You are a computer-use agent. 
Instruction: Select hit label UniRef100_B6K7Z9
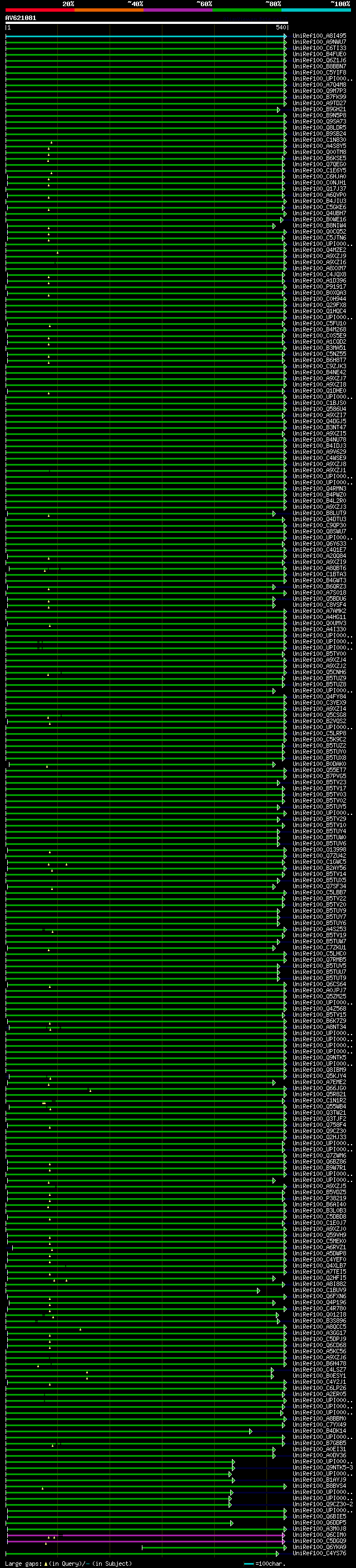pyautogui.click(x=319, y=1021)
